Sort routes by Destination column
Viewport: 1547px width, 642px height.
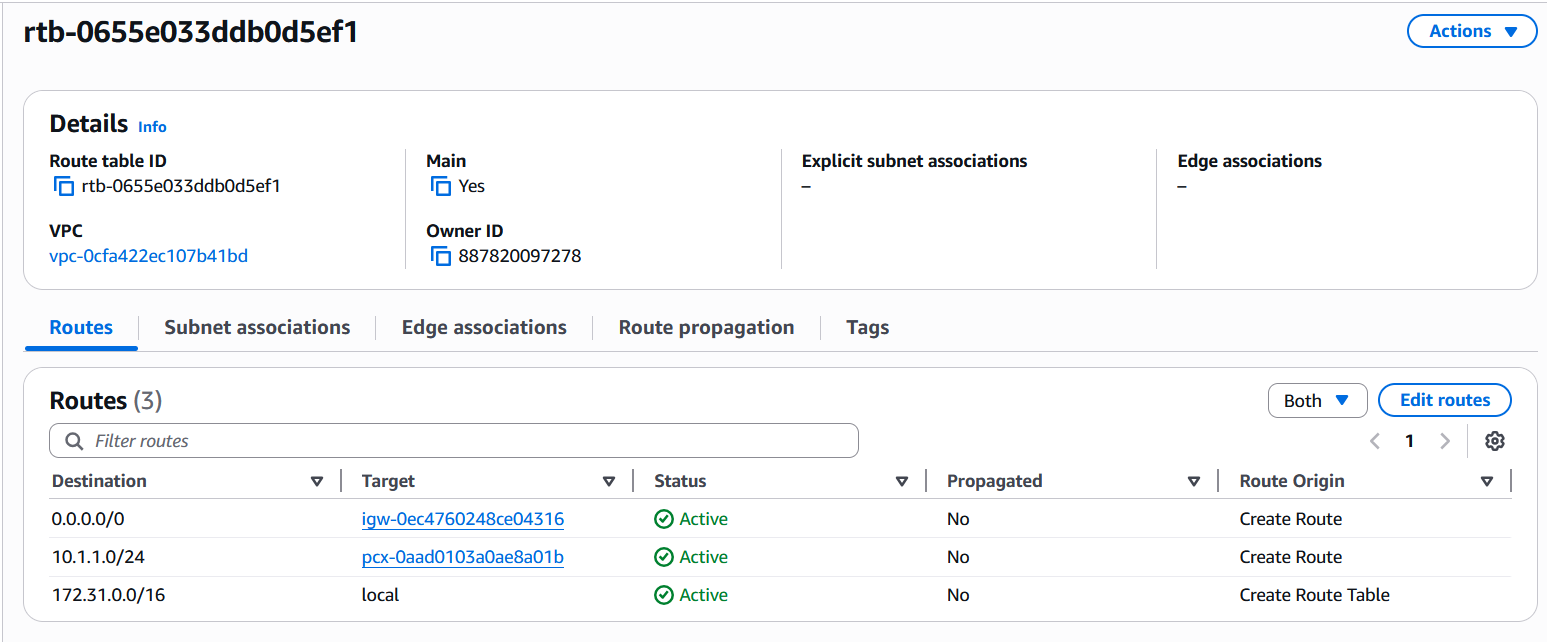(317, 481)
